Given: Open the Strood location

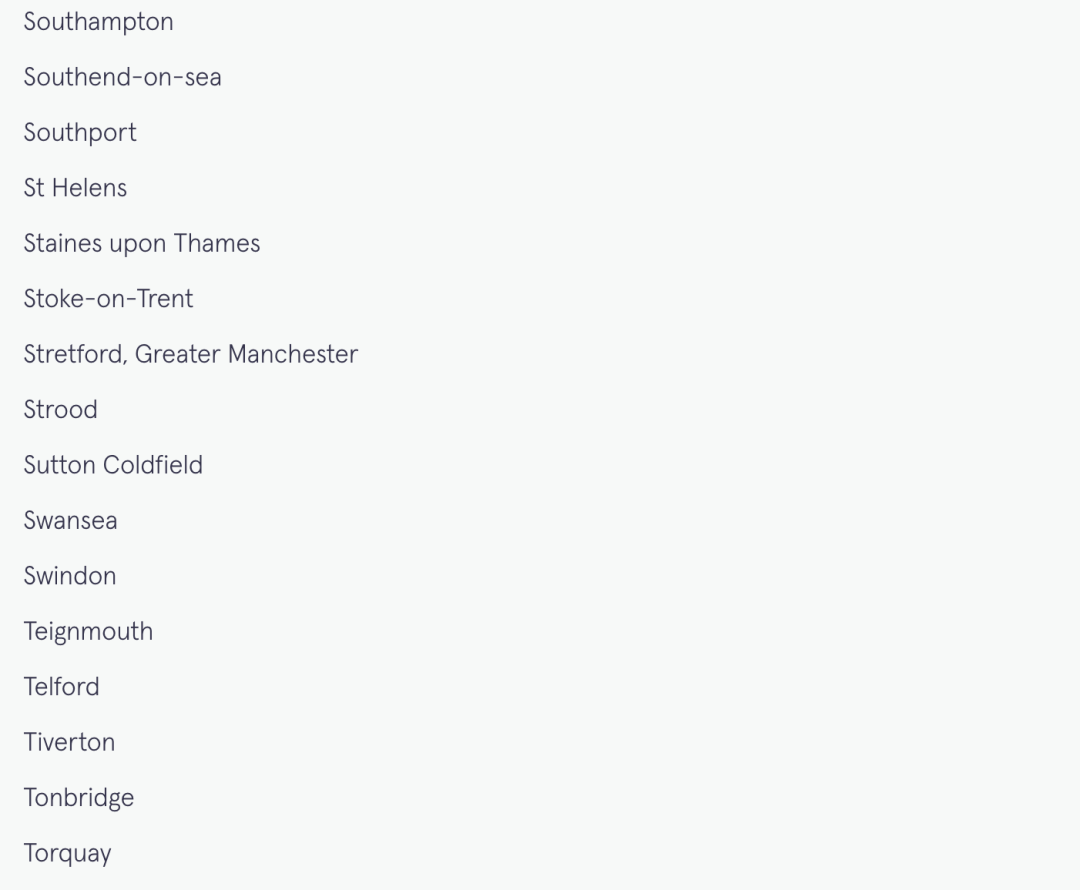Looking at the screenshot, I should pyautogui.click(x=60, y=410).
